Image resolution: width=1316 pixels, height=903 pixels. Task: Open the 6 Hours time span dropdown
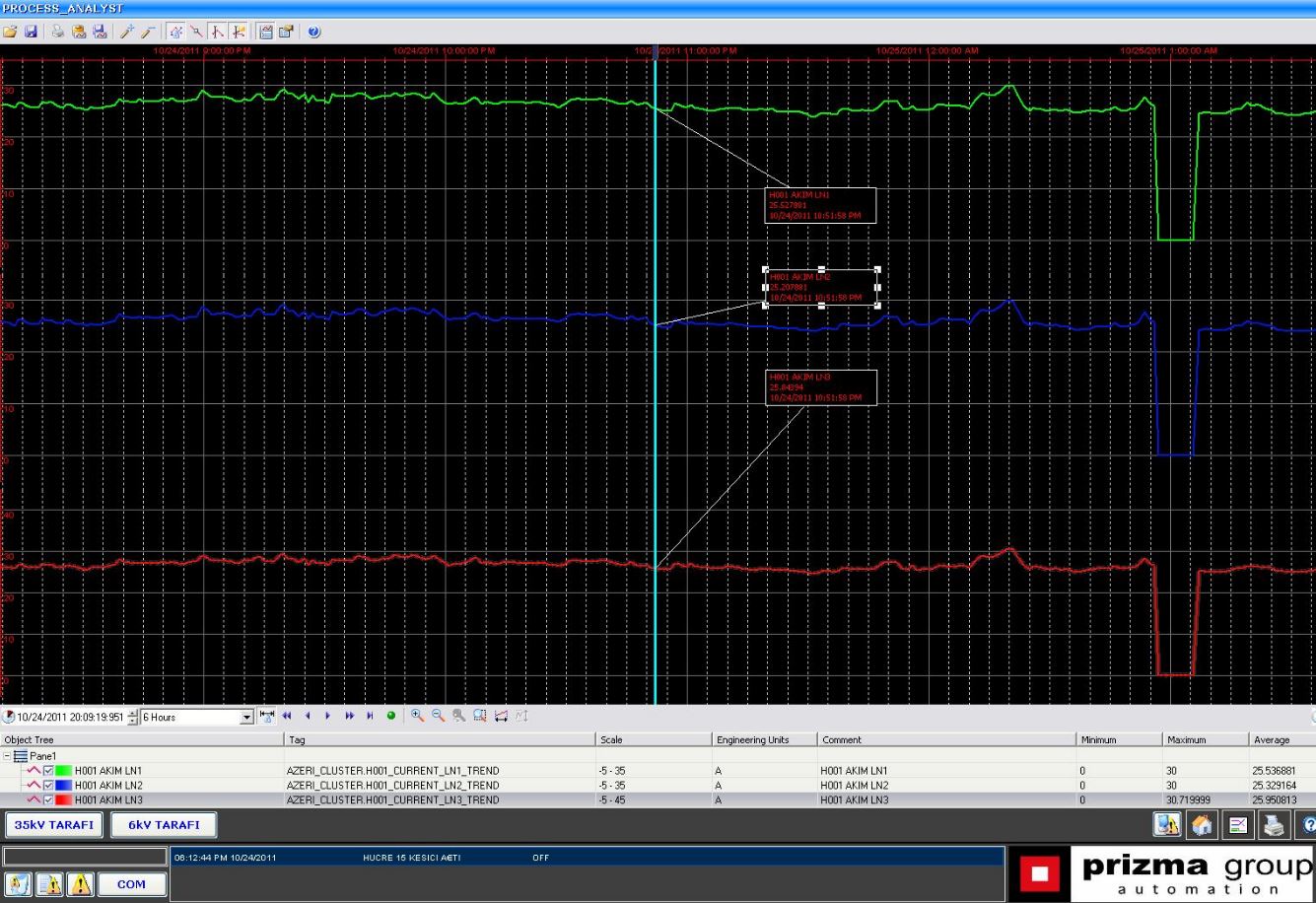coord(246,717)
